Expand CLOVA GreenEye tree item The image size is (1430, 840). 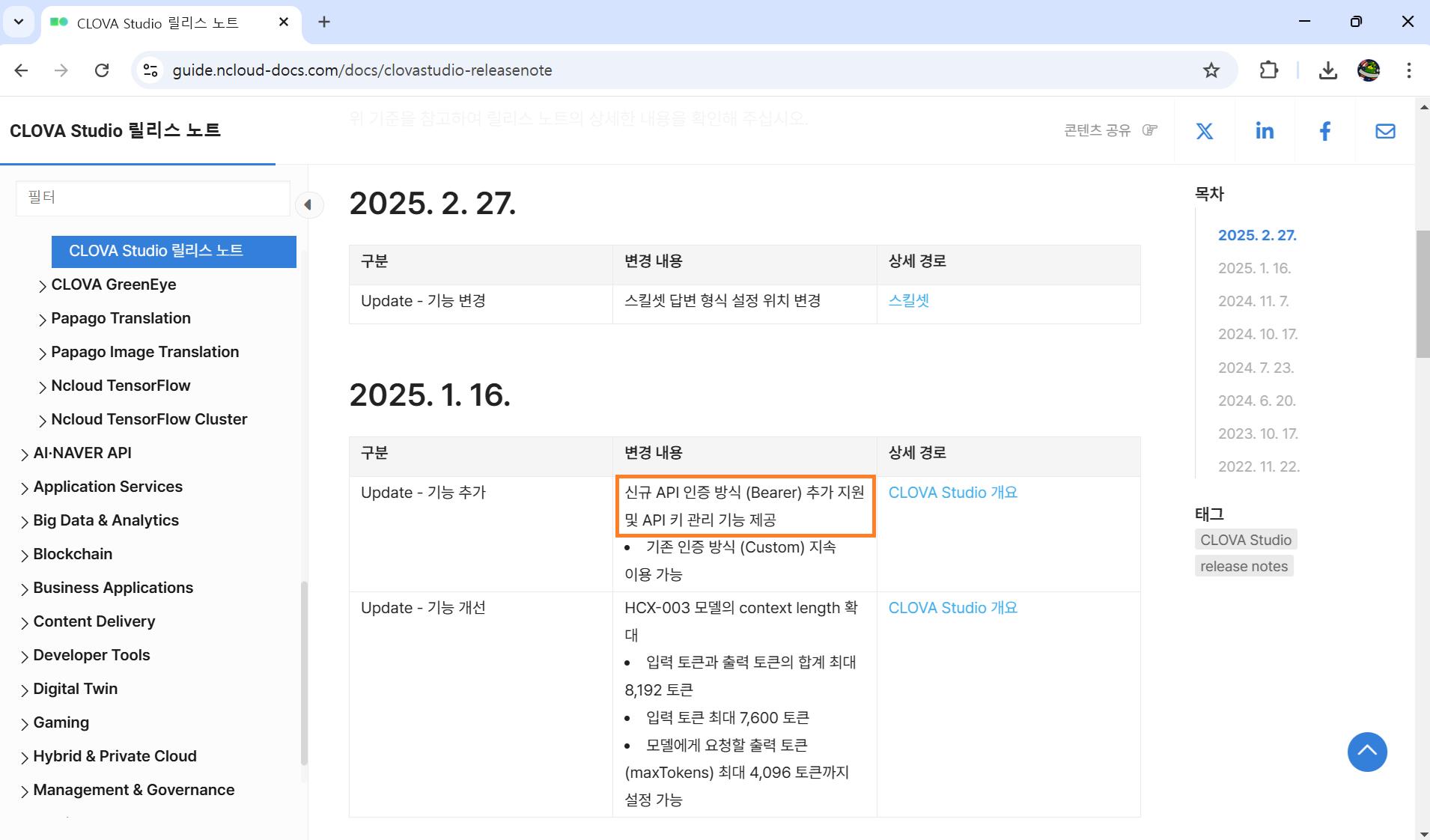coord(42,285)
